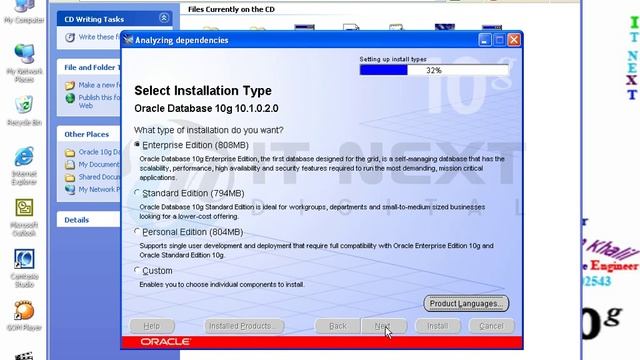Open Camtasia Studio desktop shortcut
The width and height of the screenshot is (640, 360).
(24, 269)
